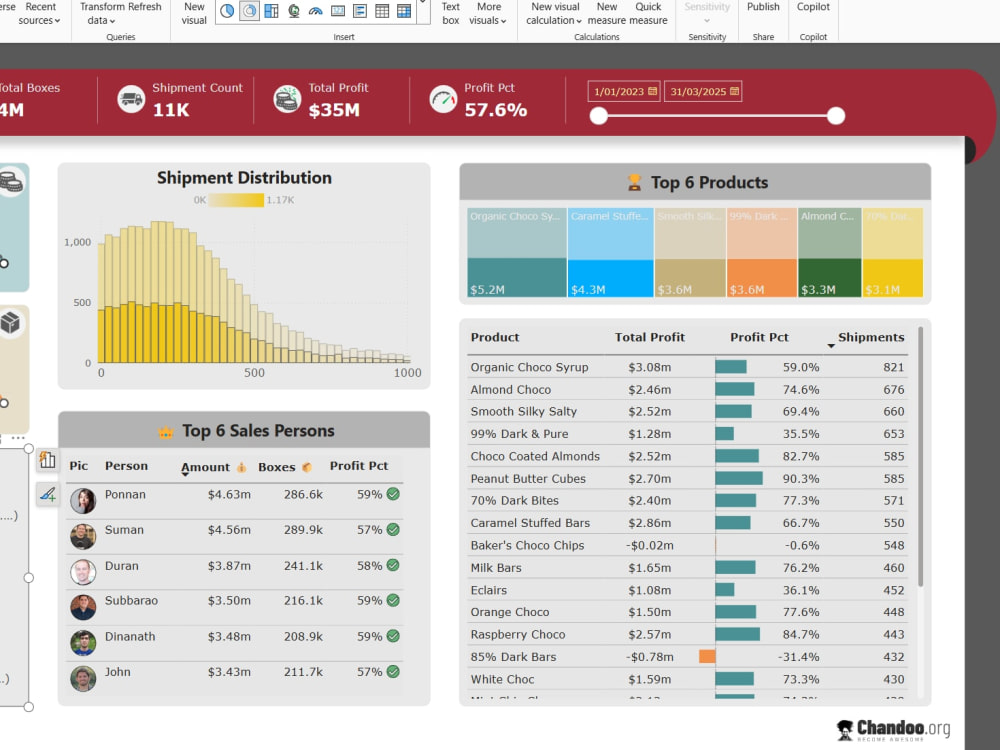Select the Peanut Butter Cubes row
This screenshot has height=750, width=1000.
tap(687, 478)
